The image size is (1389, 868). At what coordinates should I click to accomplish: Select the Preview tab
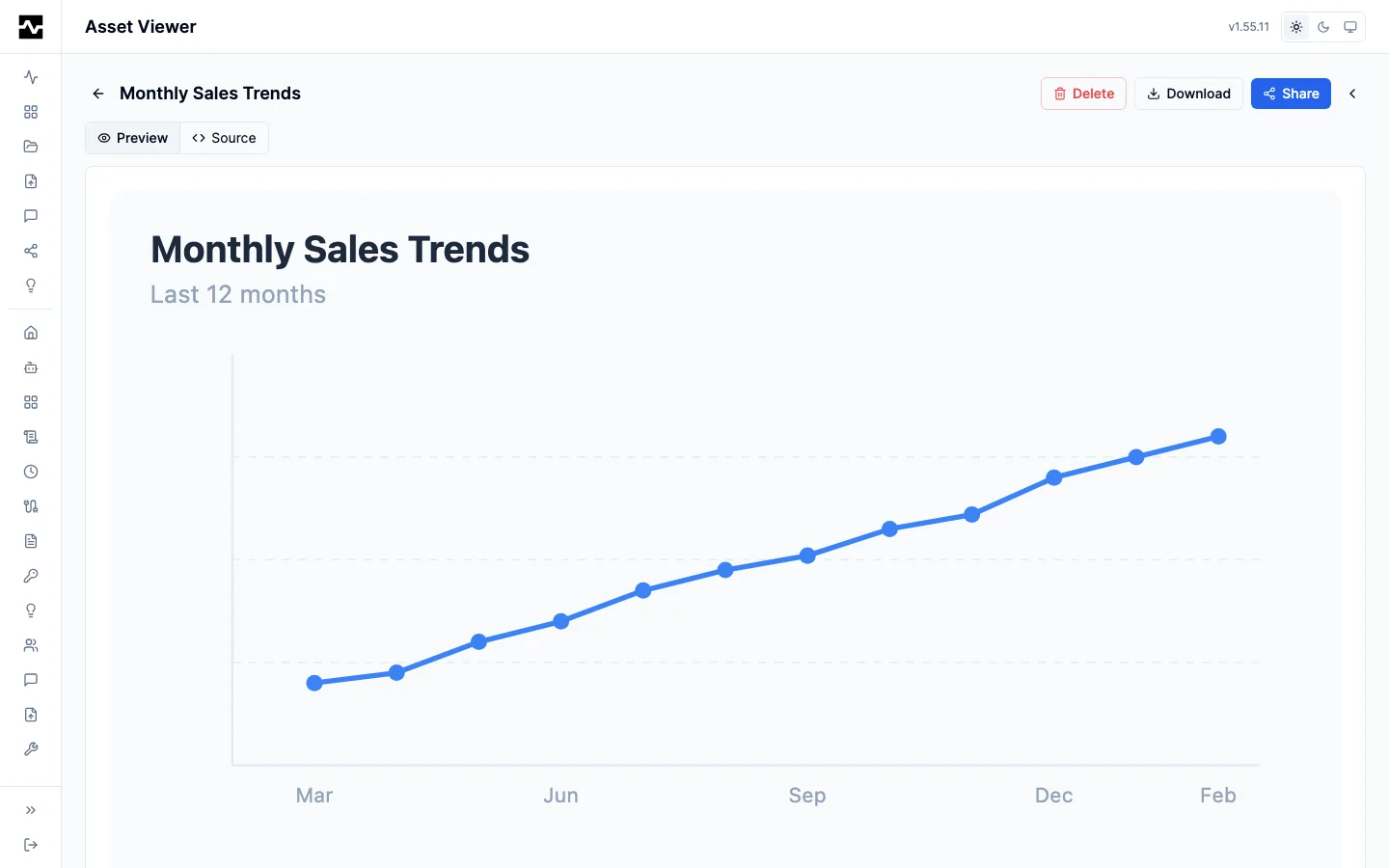[133, 138]
